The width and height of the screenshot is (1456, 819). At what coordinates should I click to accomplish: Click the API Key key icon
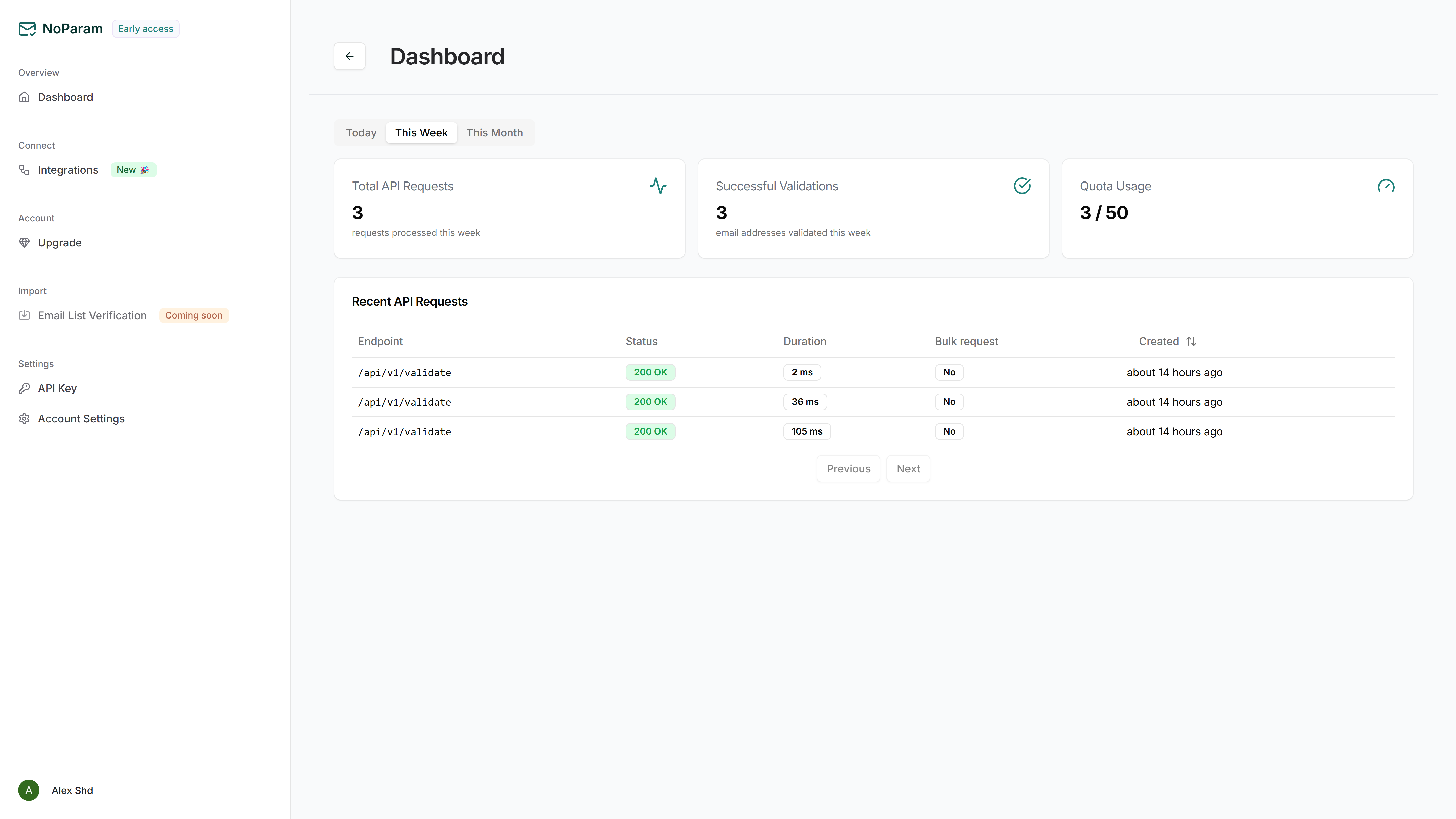(x=24, y=388)
